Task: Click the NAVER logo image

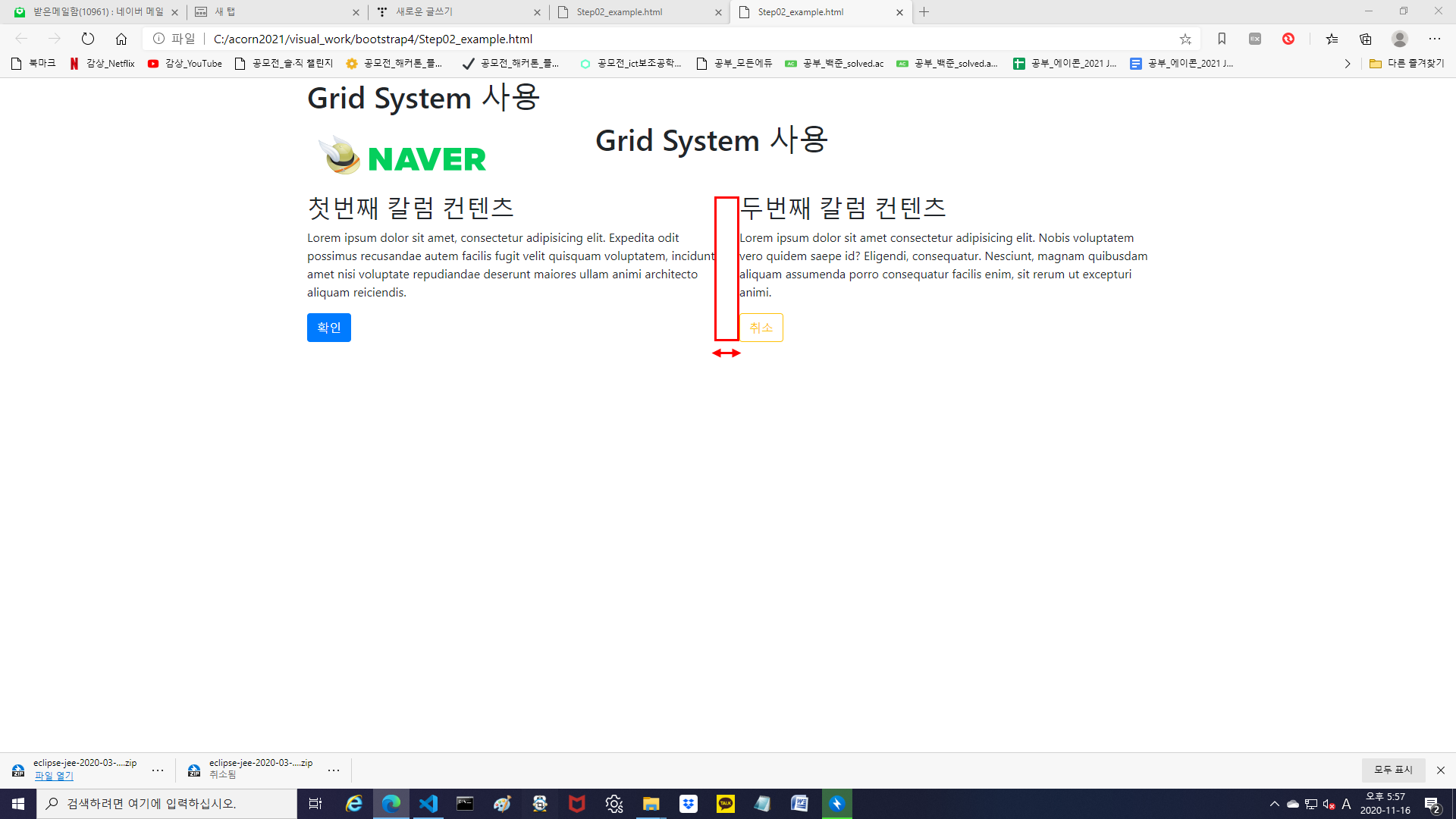Action: (403, 157)
